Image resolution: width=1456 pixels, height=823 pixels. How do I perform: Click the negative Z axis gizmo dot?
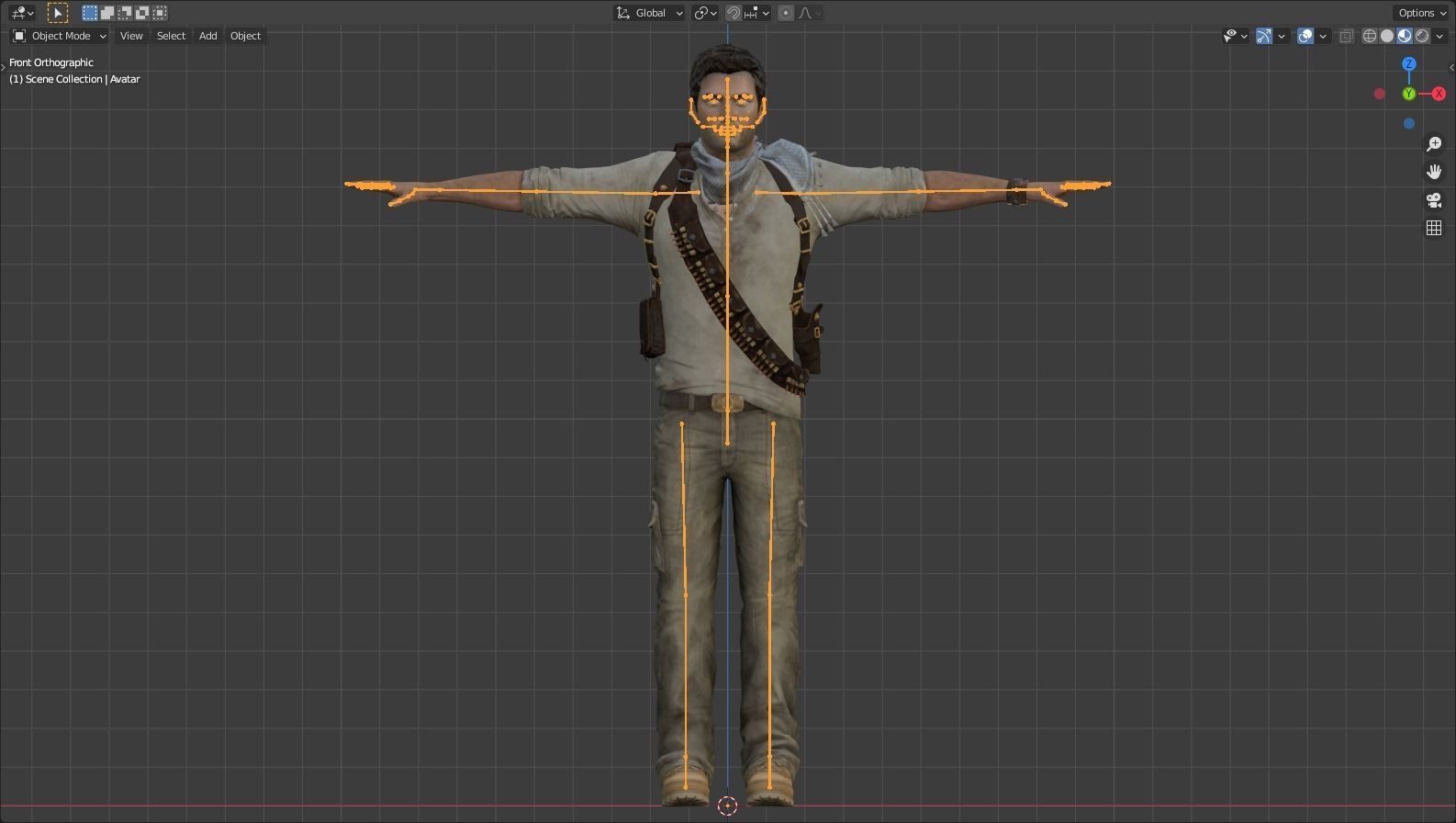click(1409, 123)
